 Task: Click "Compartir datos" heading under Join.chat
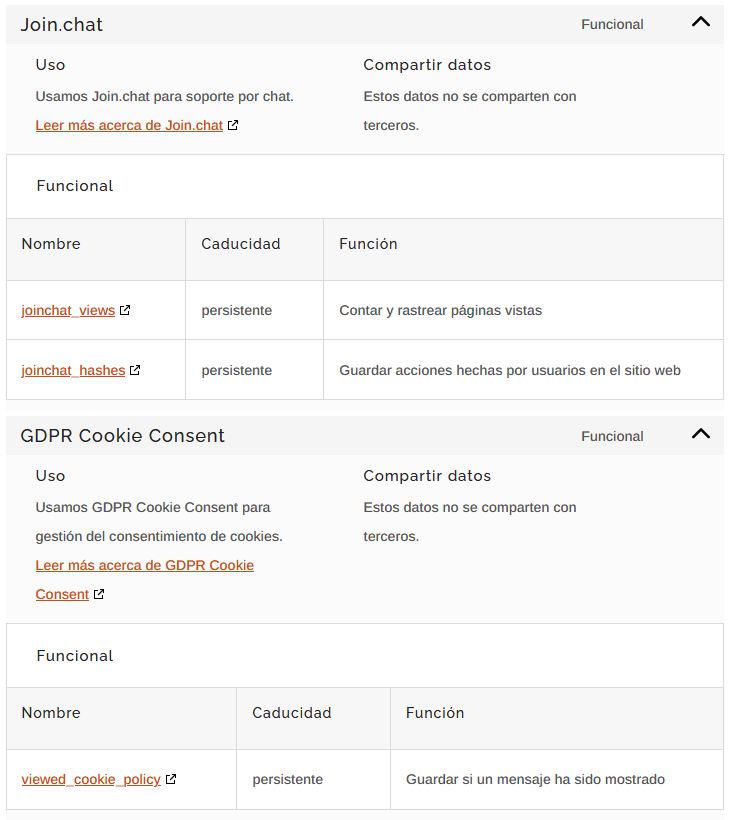pyautogui.click(x=427, y=65)
